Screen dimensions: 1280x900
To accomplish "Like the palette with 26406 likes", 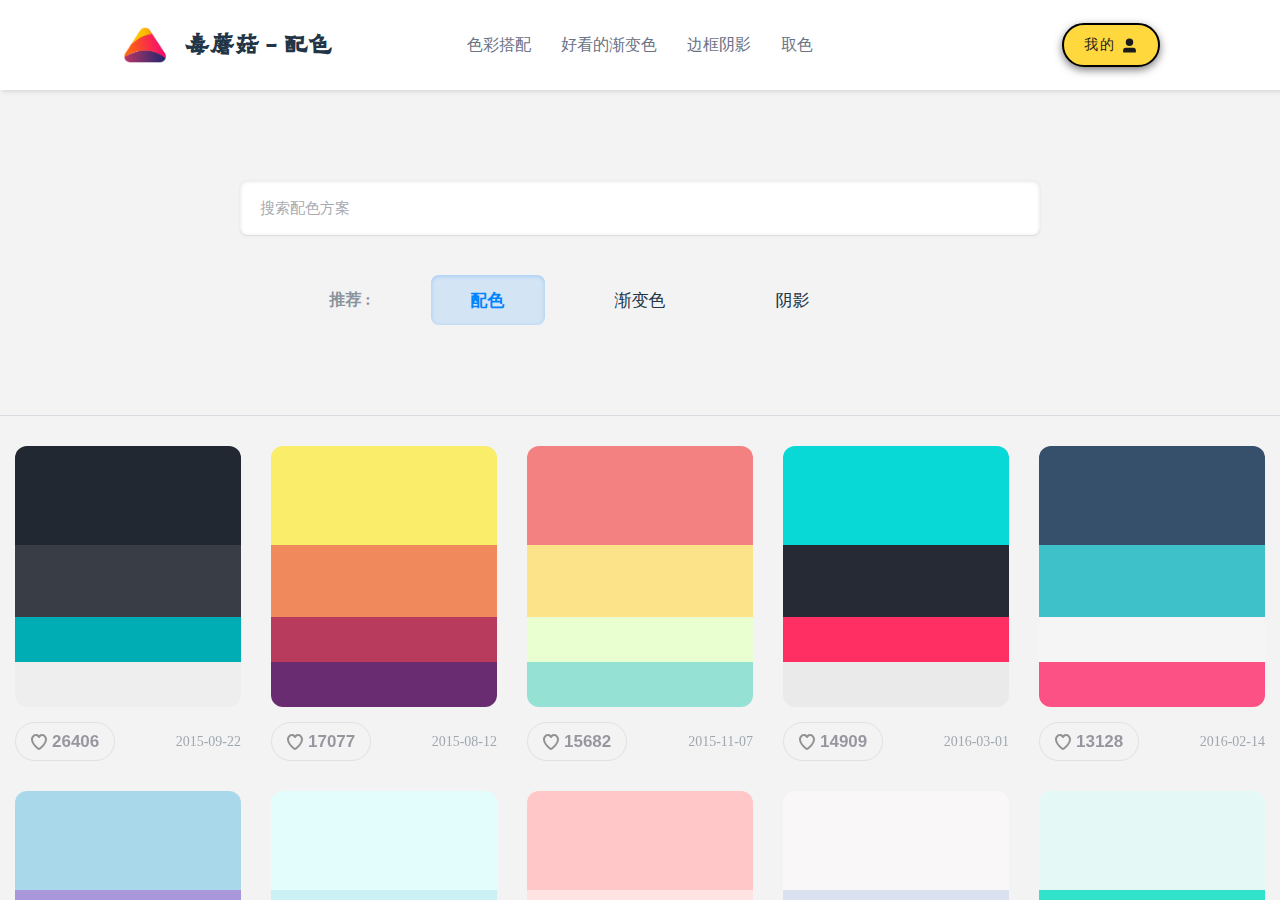I will pyautogui.click(x=65, y=742).
